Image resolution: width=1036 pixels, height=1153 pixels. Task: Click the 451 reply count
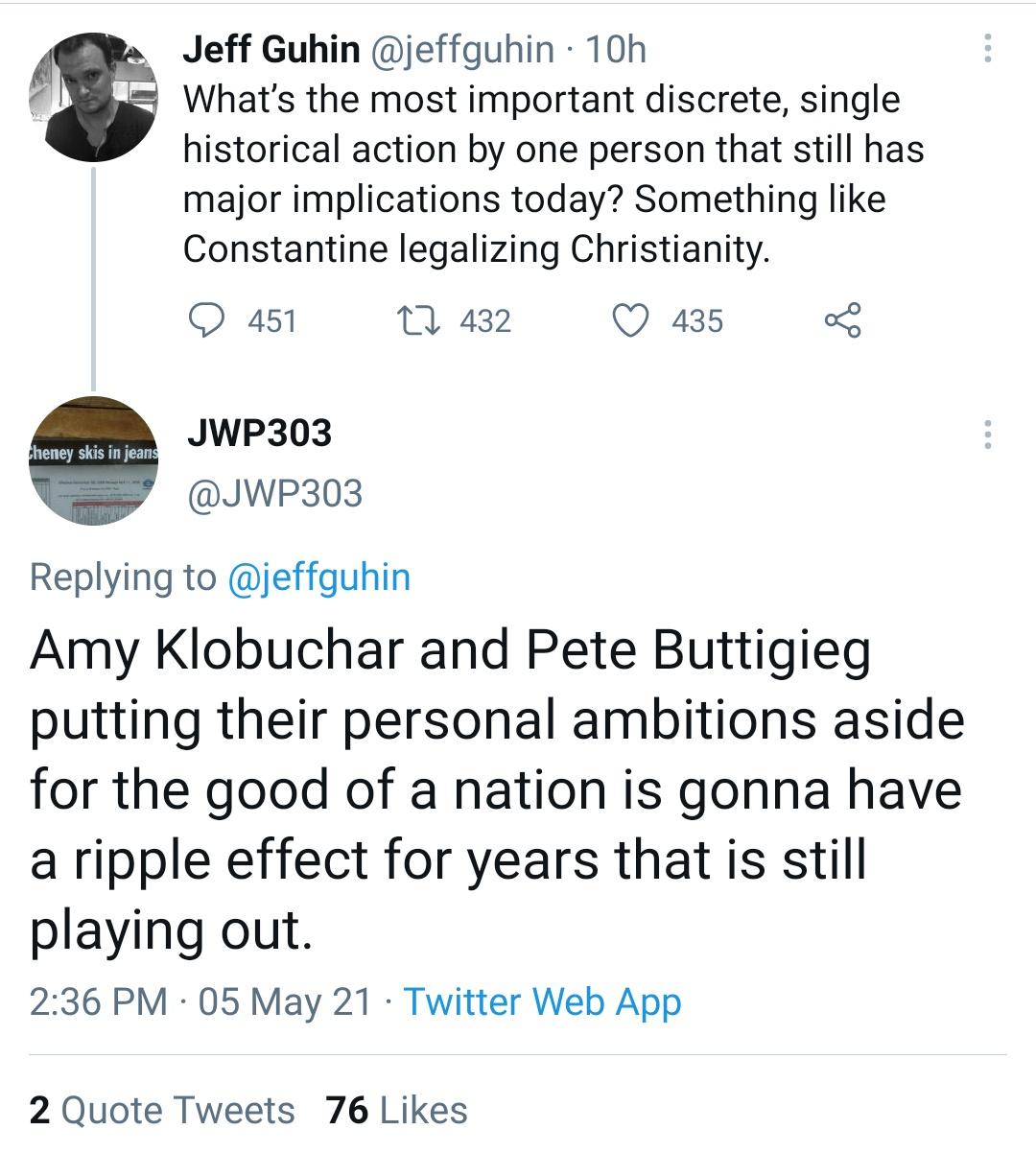tap(271, 321)
